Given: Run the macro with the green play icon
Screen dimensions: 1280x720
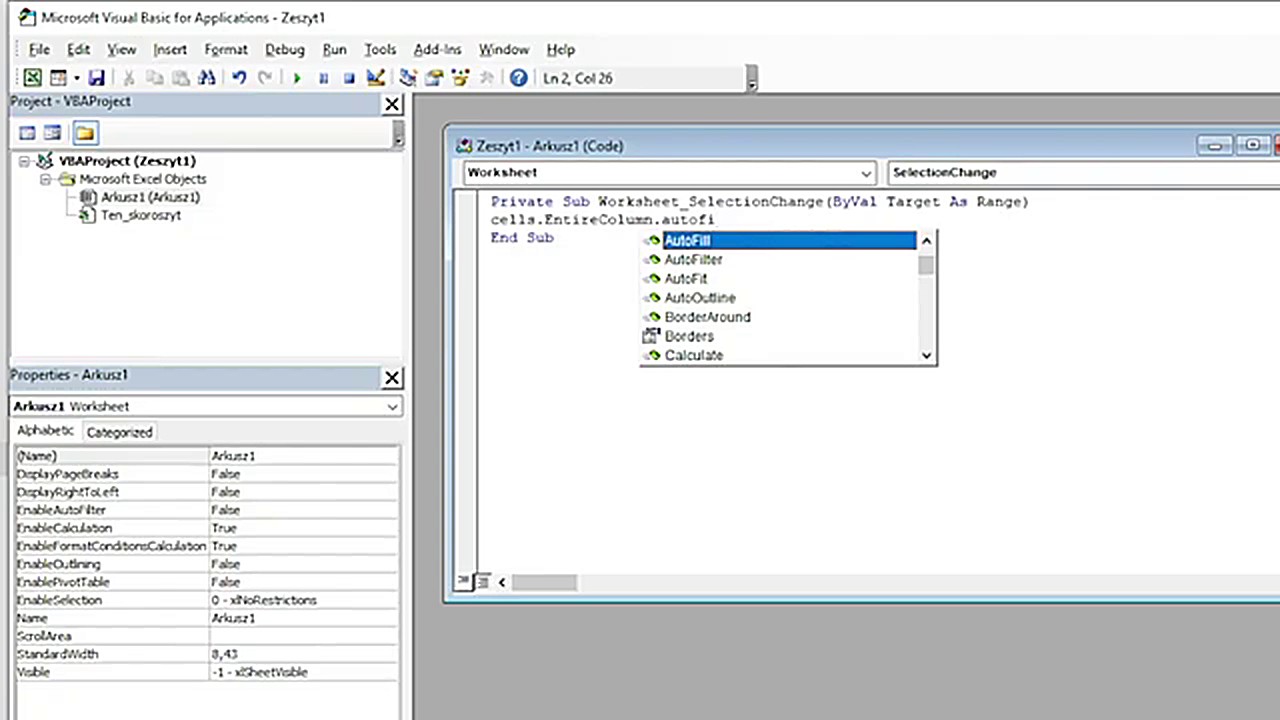Looking at the screenshot, I should tap(297, 78).
